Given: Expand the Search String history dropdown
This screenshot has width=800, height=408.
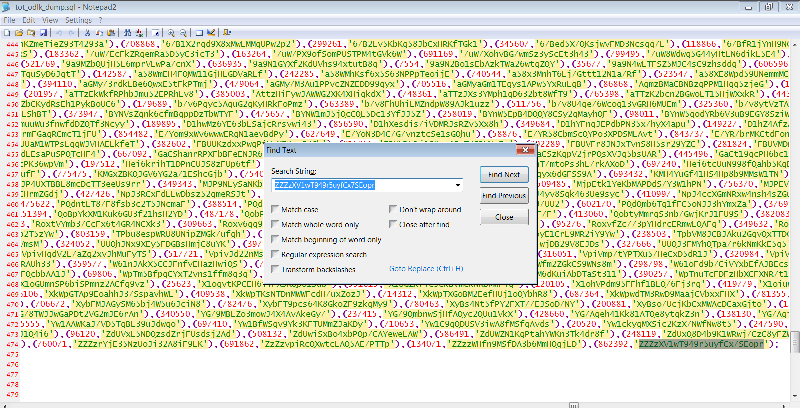Looking at the screenshot, I should point(458,185).
